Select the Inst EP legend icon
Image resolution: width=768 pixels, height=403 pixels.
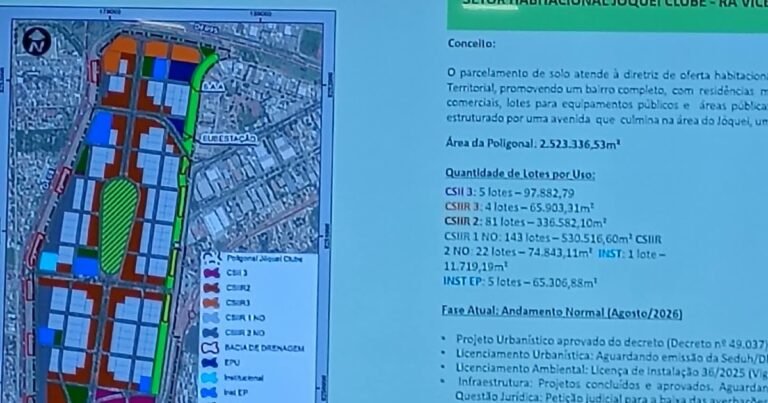pyautogui.click(x=210, y=393)
